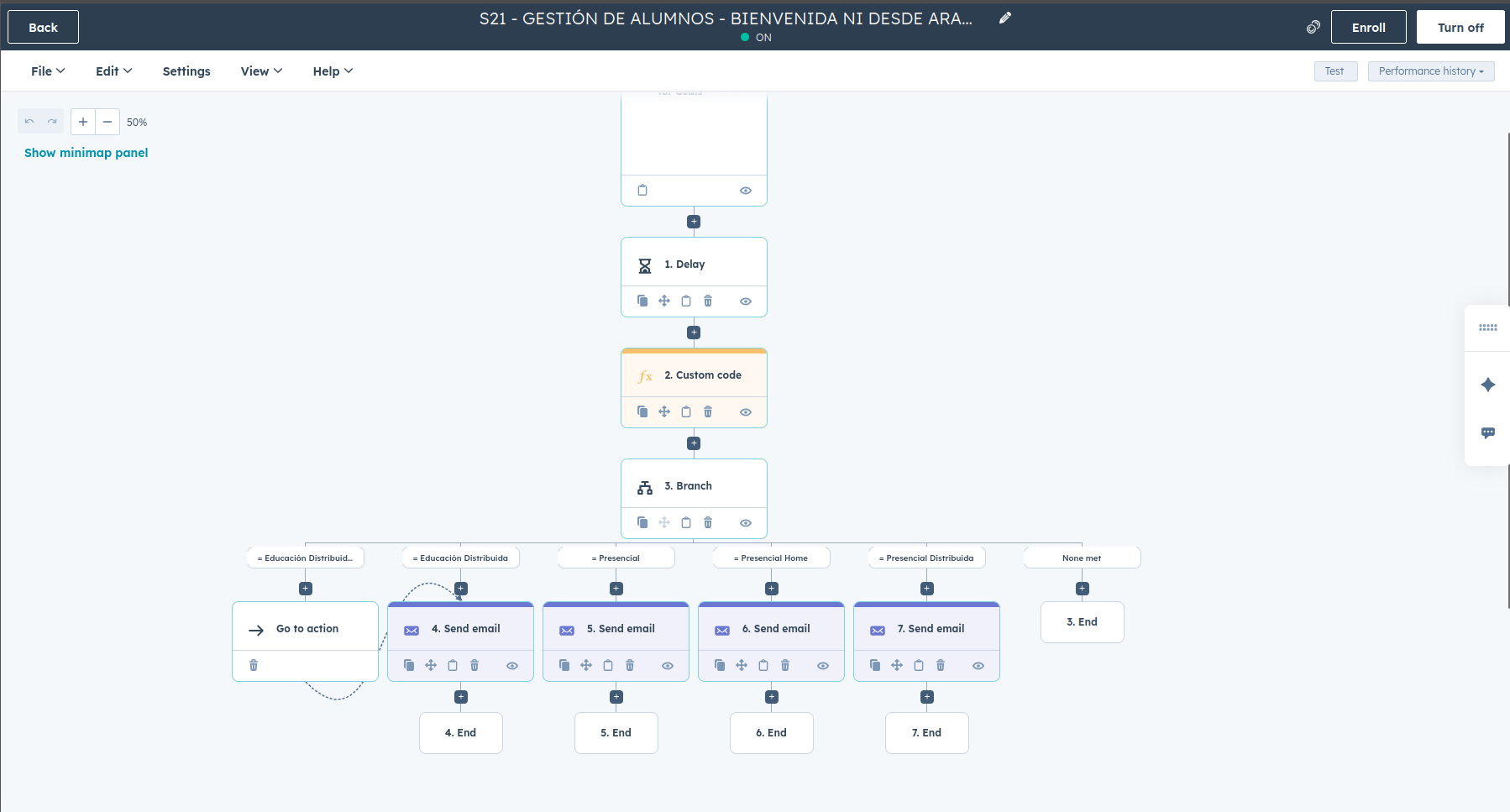Duplicate the Custom code action

coord(642,412)
